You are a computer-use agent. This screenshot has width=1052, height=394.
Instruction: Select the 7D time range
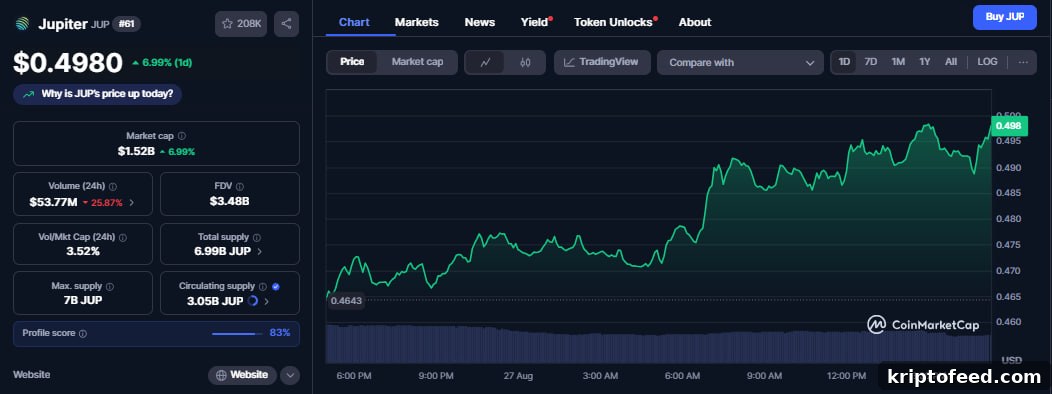[870, 62]
